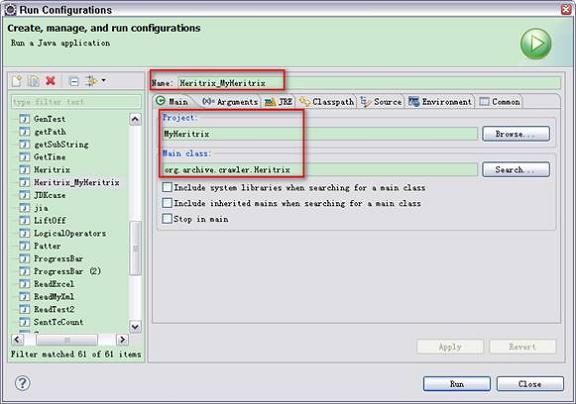Image resolution: width=576 pixels, height=404 pixels.
Task: Click the Apply button
Action: 450,346
